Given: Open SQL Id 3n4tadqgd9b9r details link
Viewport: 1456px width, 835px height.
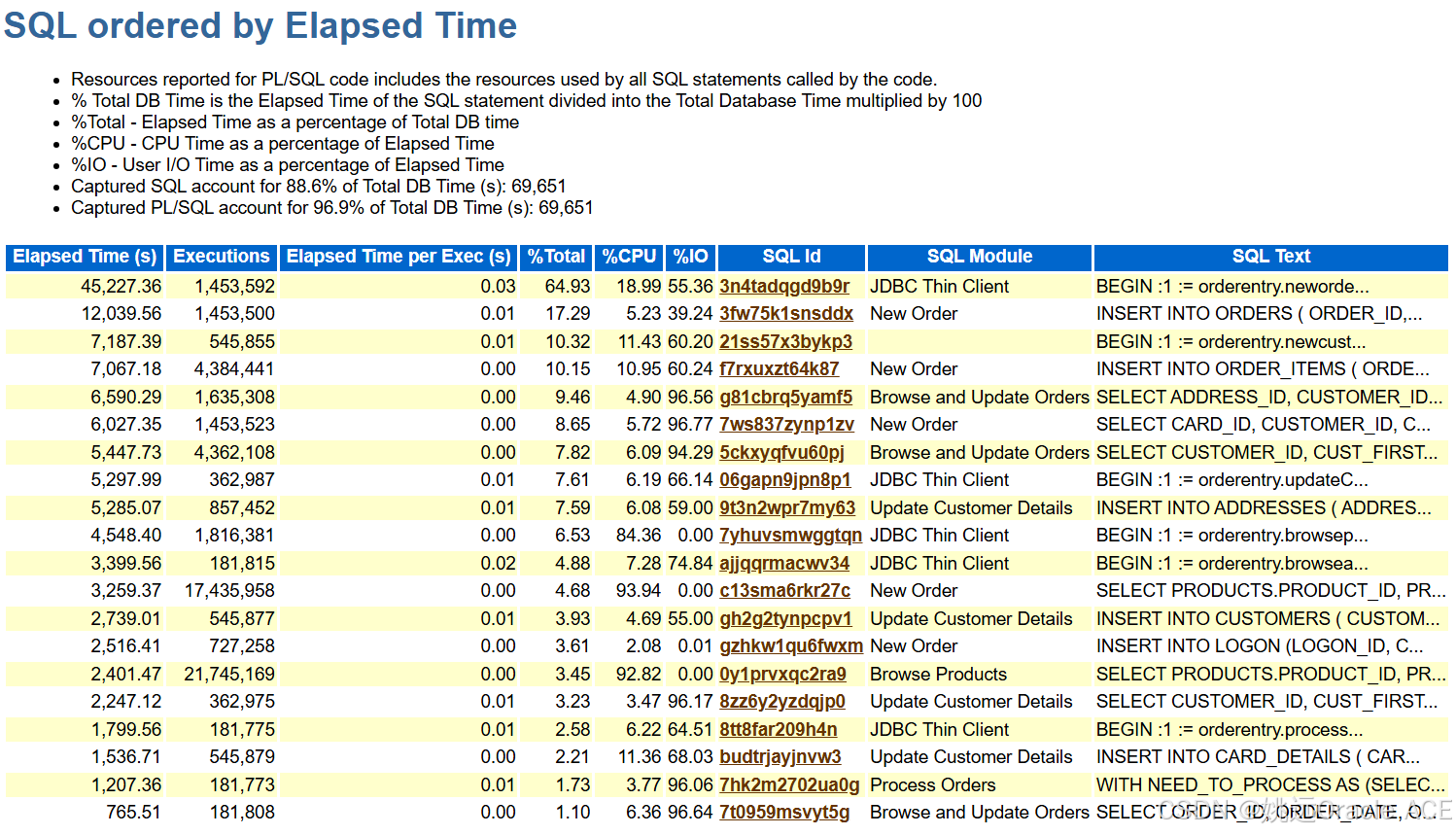Looking at the screenshot, I should point(789,286).
